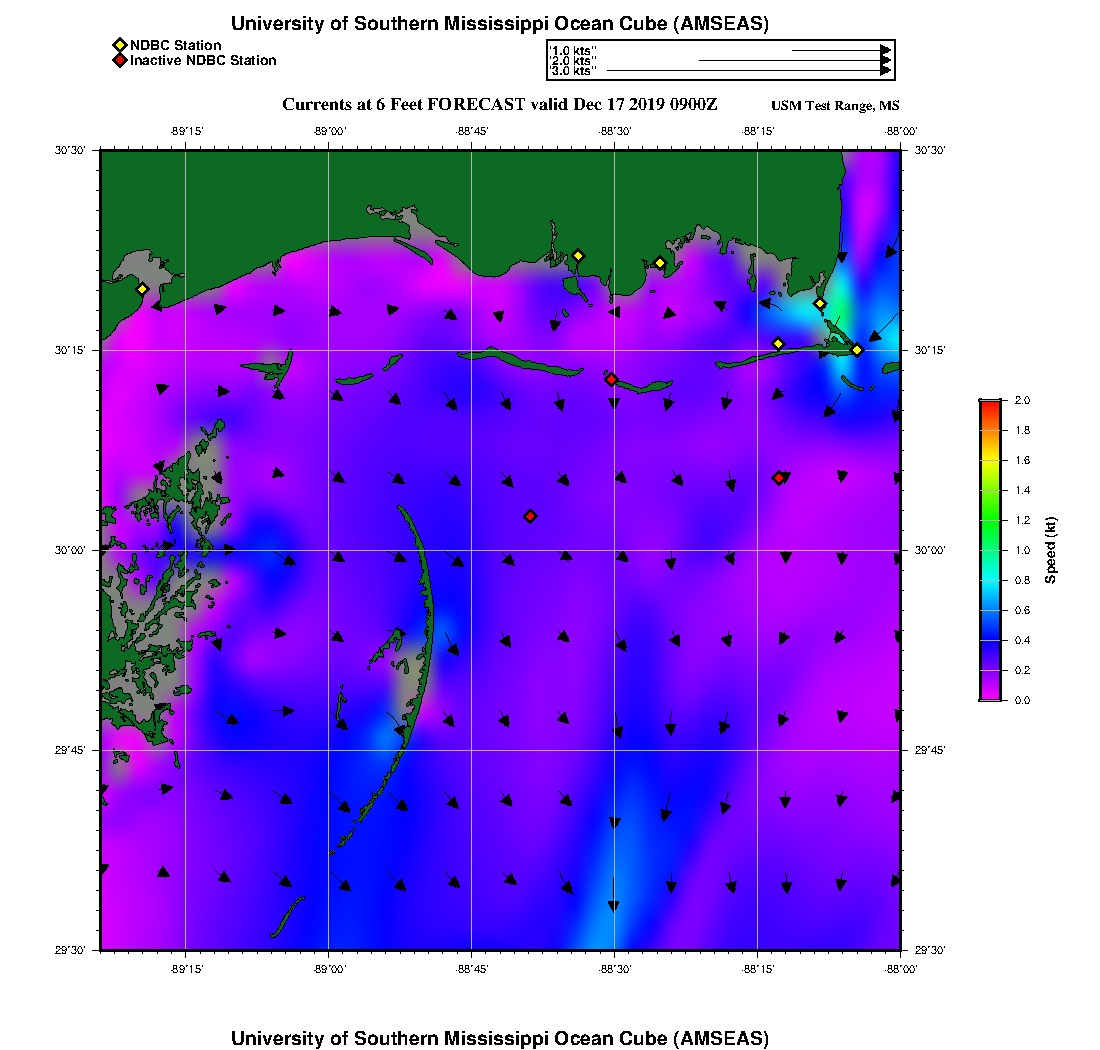Click the easternmost red inactive station marker
Image resolution: width=1100 pixels, height=1050 pixels.
pos(779,478)
